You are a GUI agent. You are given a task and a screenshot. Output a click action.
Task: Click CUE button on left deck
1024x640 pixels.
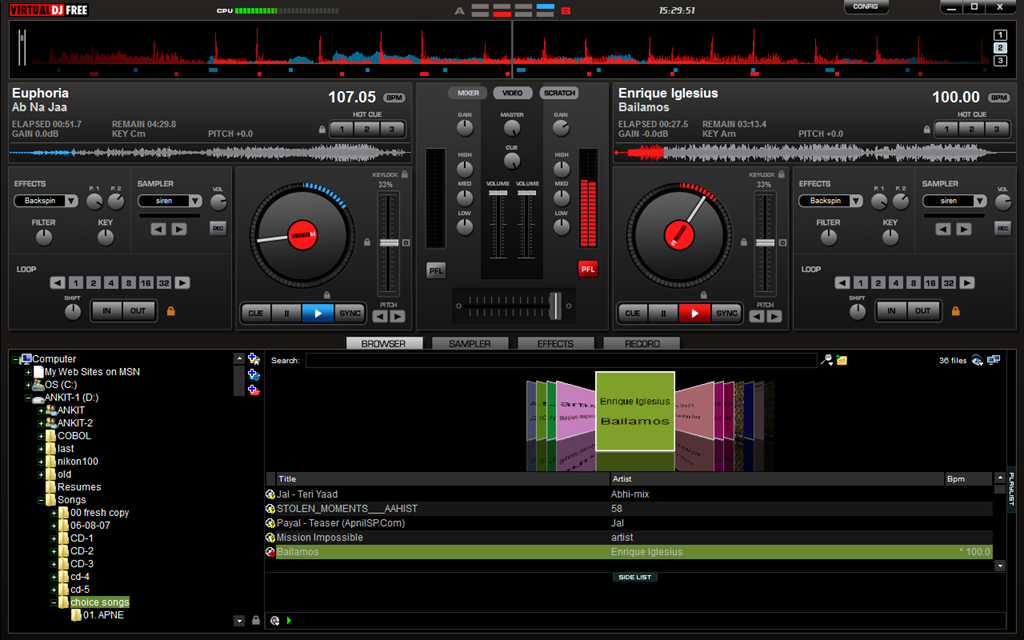tap(256, 313)
